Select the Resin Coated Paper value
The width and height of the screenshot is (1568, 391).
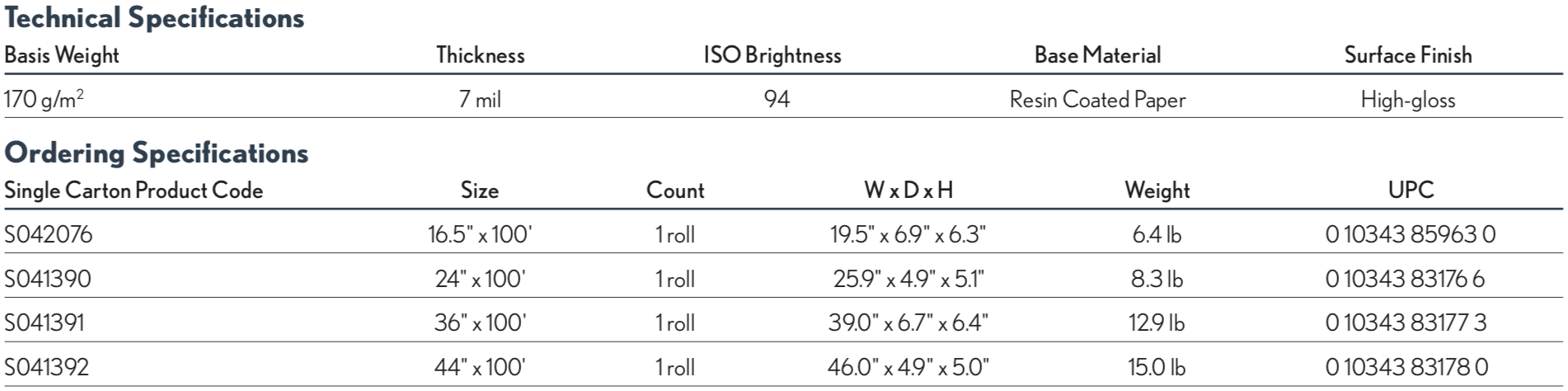click(1097, 100)
